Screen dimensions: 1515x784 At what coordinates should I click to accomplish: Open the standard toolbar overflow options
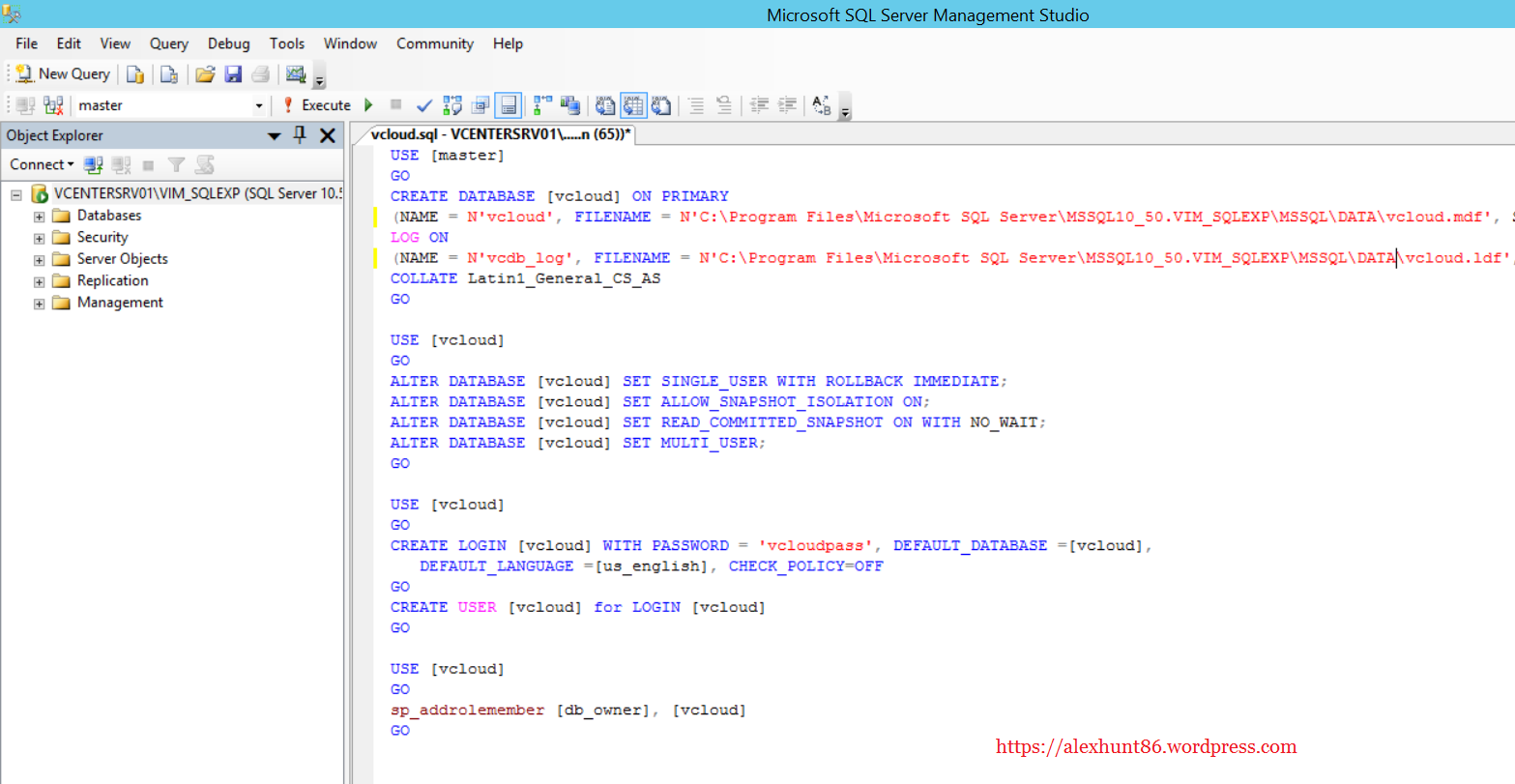pyautogui.click(x=320, y=77)
